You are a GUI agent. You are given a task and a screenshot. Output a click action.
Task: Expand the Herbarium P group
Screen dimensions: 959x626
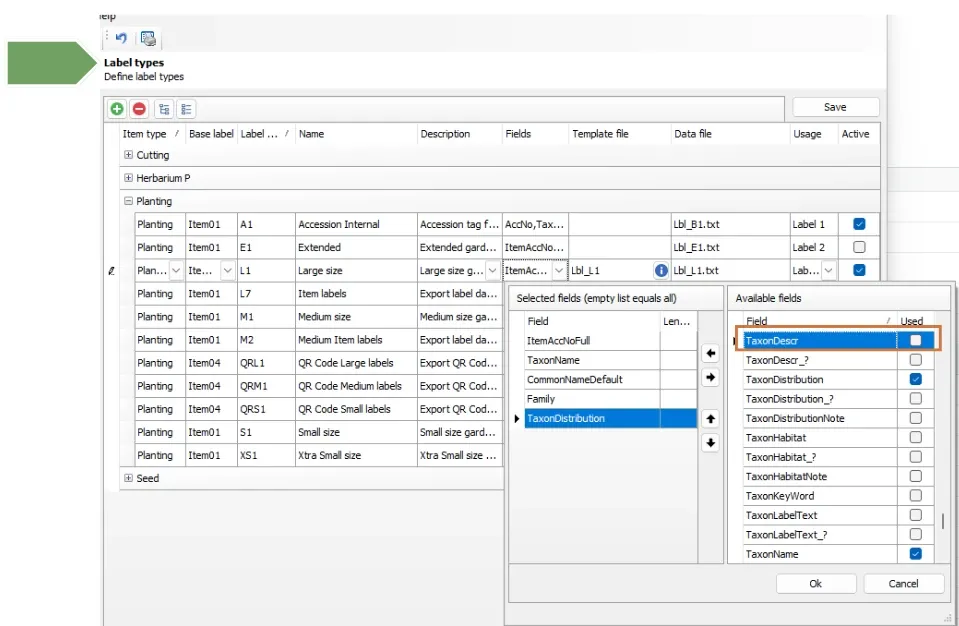coord(128,178)
